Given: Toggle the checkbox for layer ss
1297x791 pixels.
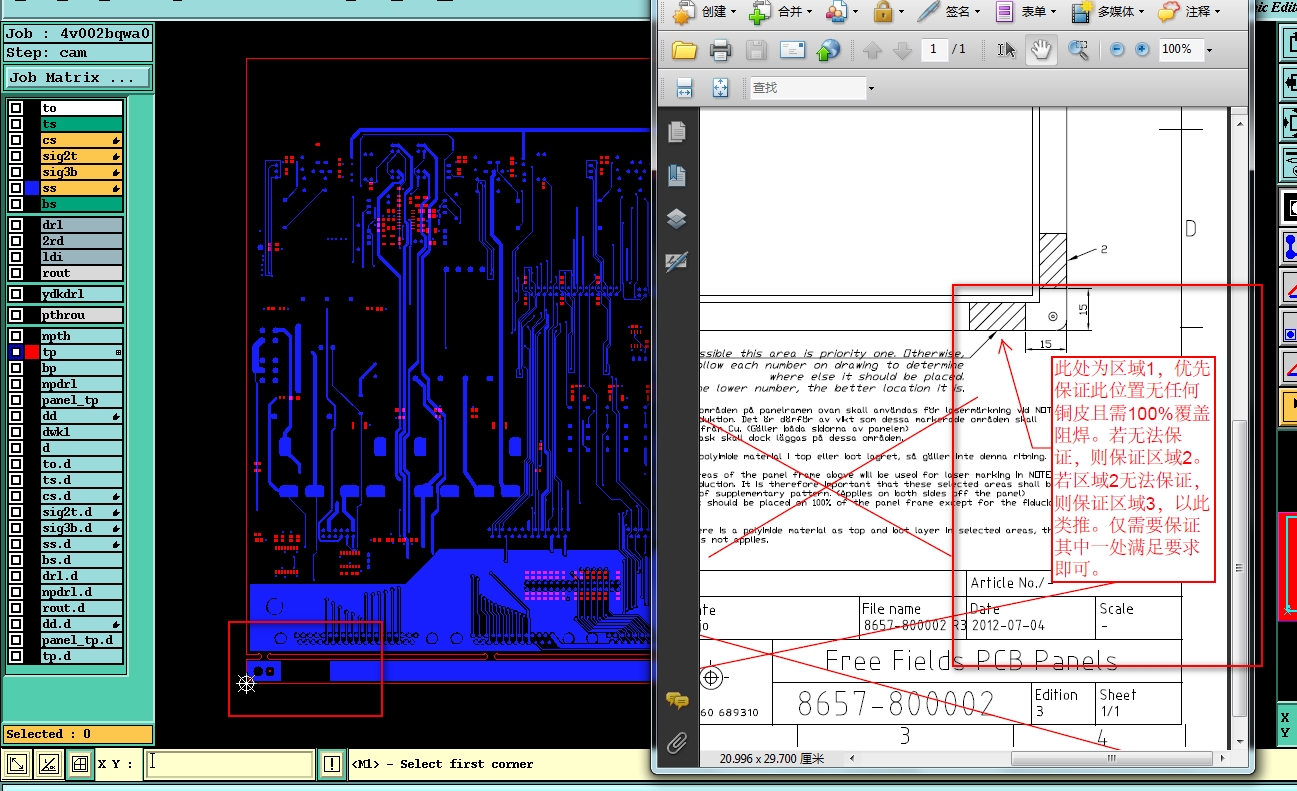Looking at the screenshot, I should click(16, 188).
